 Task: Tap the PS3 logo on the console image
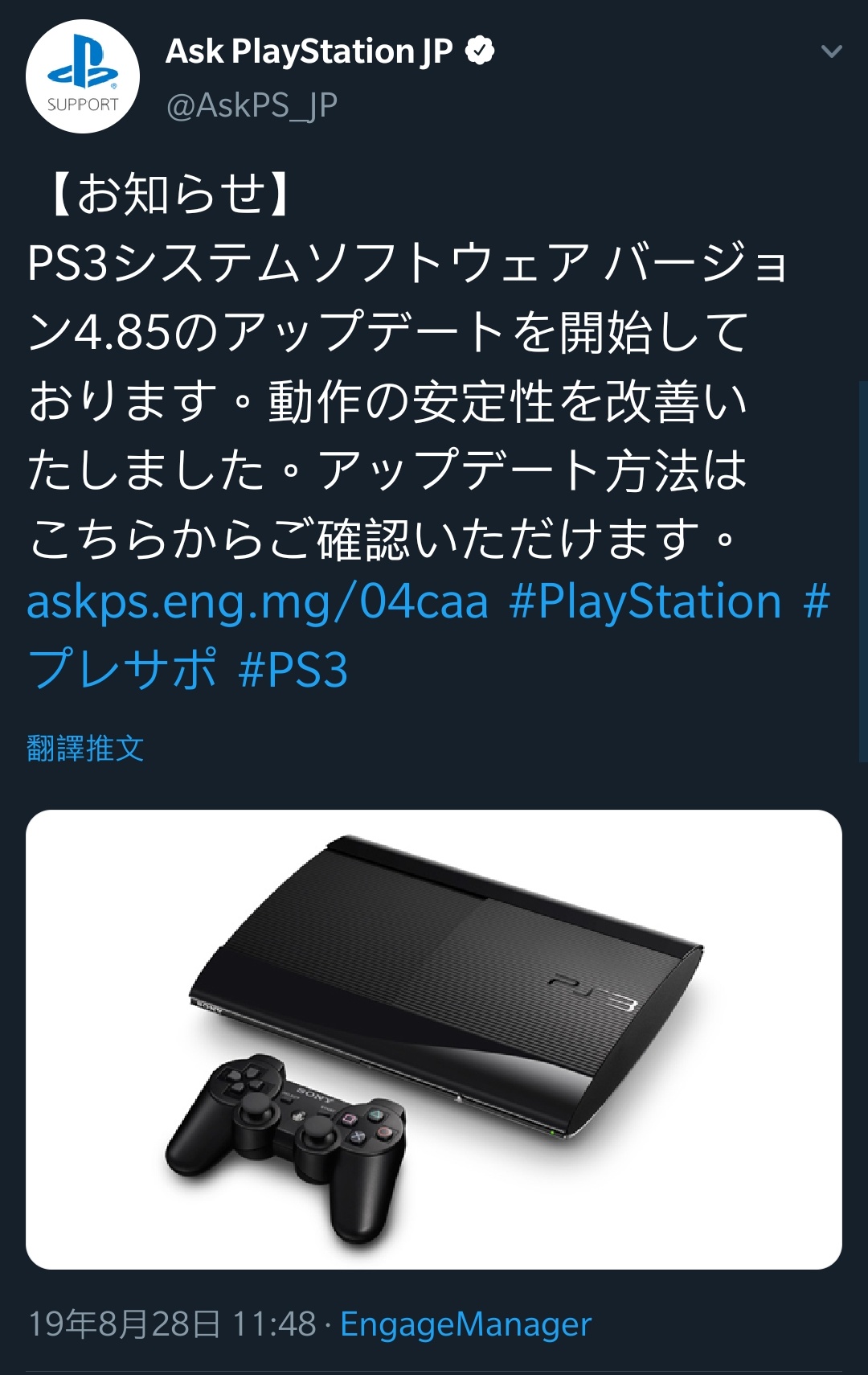(x=593, y=992)
